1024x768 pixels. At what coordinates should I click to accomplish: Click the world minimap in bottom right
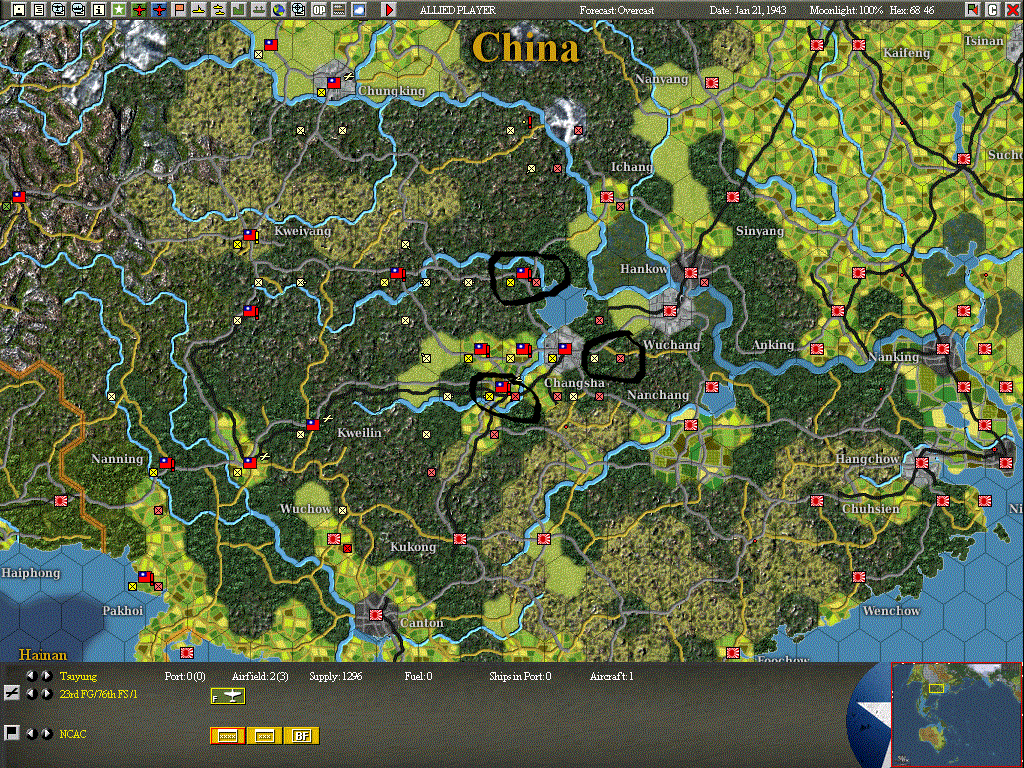tap(955, 714)
